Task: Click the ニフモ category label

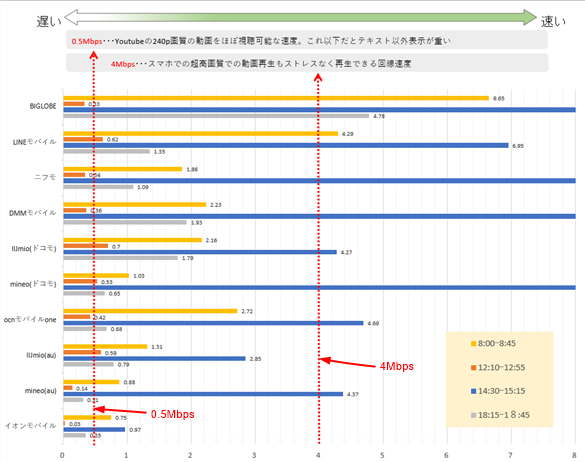Action: [x=45, y=177]
